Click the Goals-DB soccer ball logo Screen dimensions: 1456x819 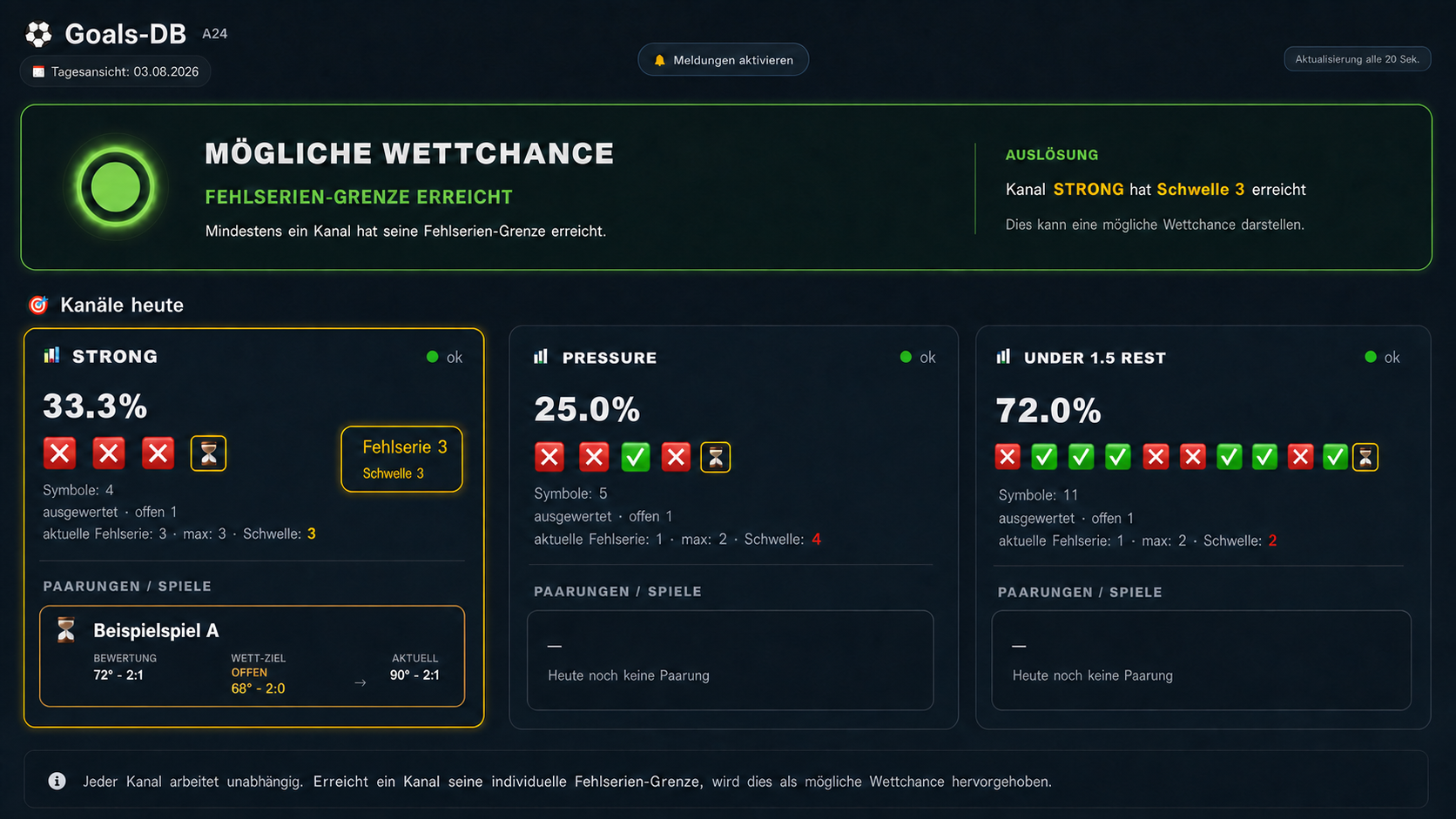tap(38, 34)
